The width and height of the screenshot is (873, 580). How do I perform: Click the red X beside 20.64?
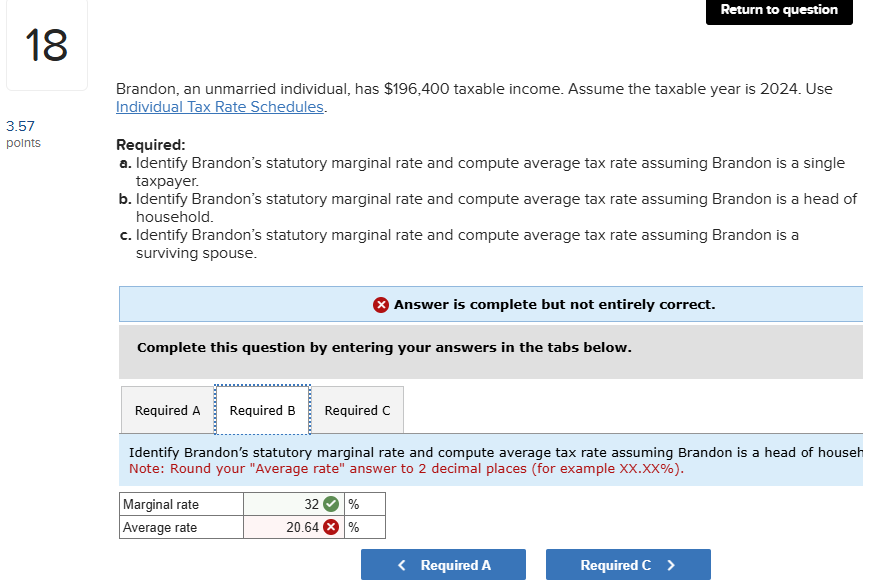click(x=331, y=527)
